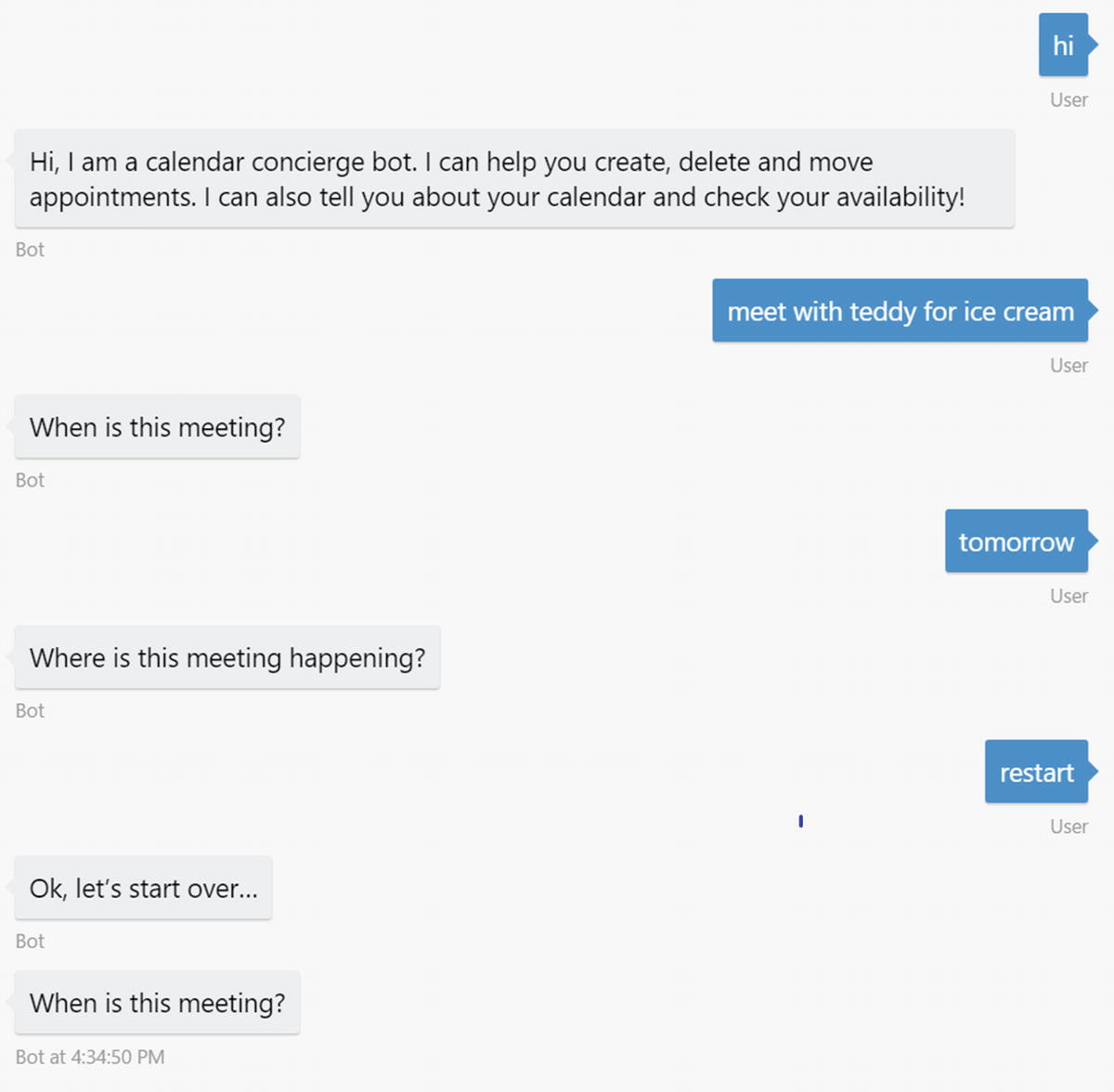Select the first "When is this meeting?" reply

tap(157, 427)
